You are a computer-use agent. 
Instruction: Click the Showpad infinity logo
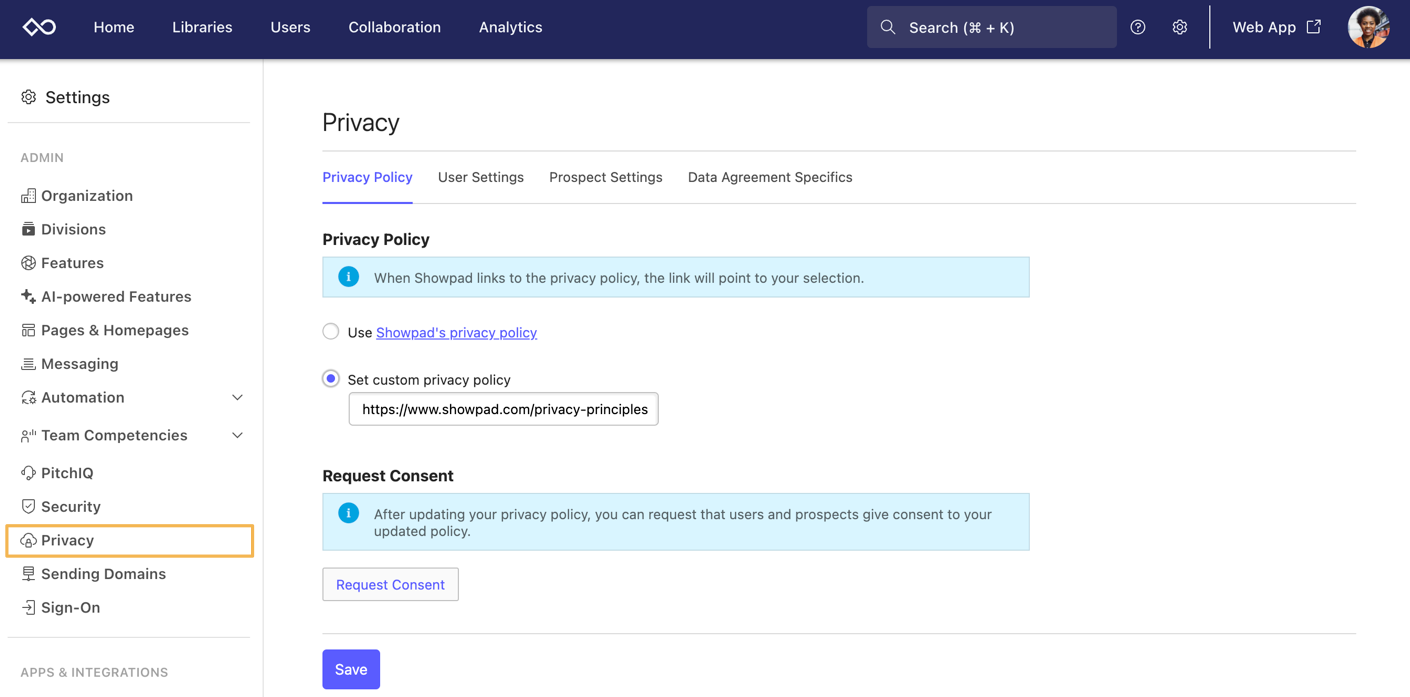[40, 27]
